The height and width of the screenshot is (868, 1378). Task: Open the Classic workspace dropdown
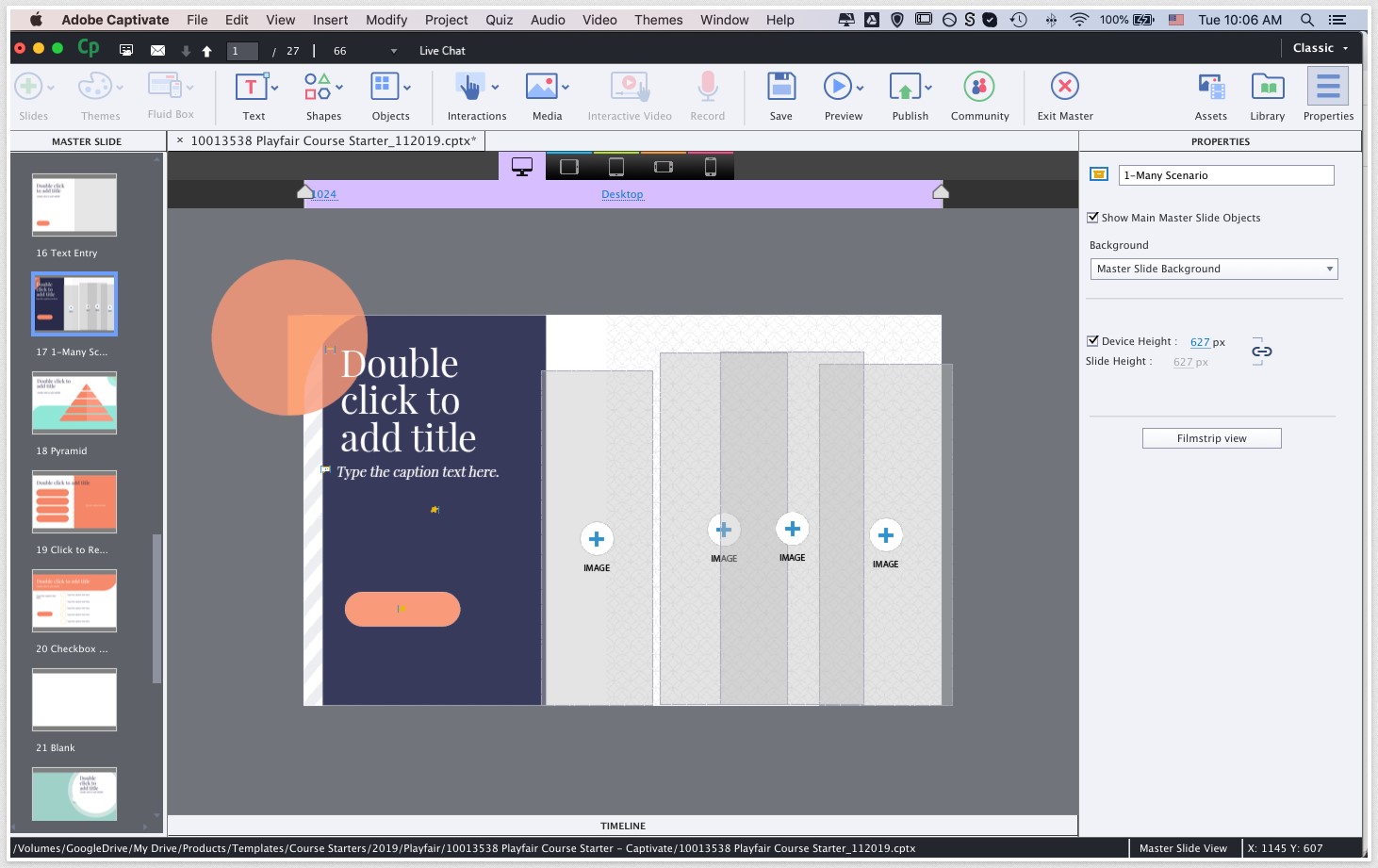click(1320, 48)
